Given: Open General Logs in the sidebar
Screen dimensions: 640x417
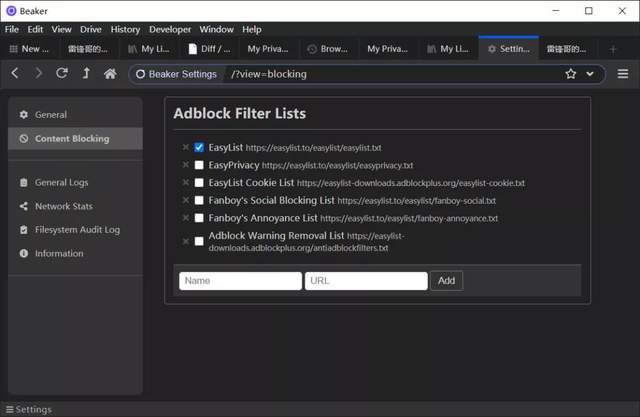Looking at the screenshot, I should point(61,182).
